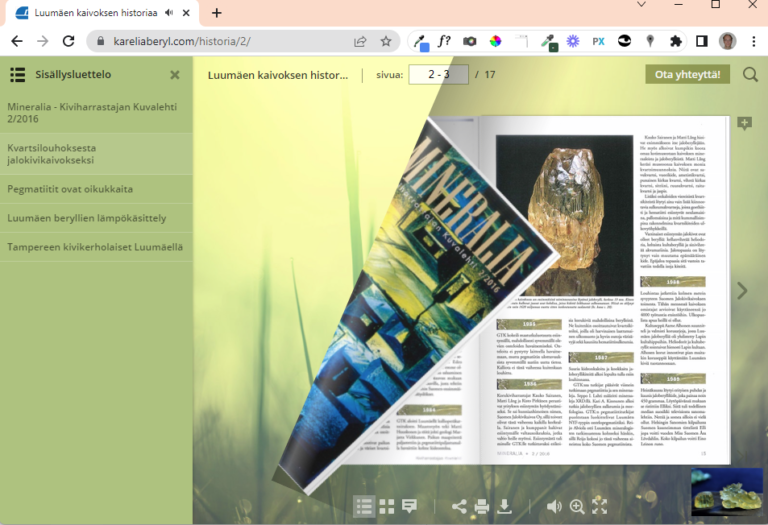
Task: Open the Chrome profile avatar
Action: [x=727, y=41]
